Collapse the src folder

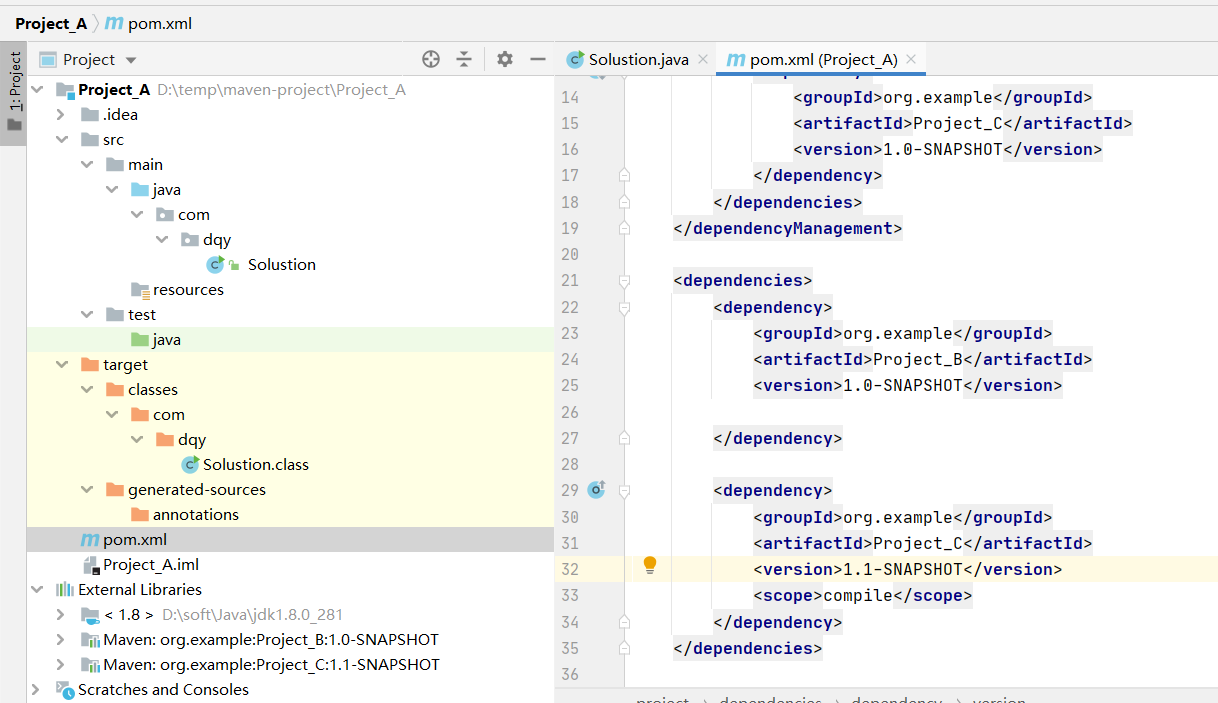click(x=61, y=139)
